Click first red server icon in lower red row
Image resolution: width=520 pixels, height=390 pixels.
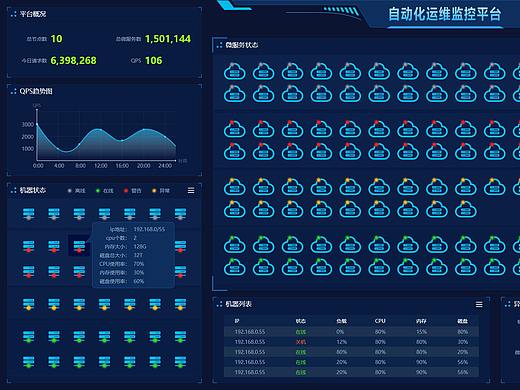(x=28, y=271)
